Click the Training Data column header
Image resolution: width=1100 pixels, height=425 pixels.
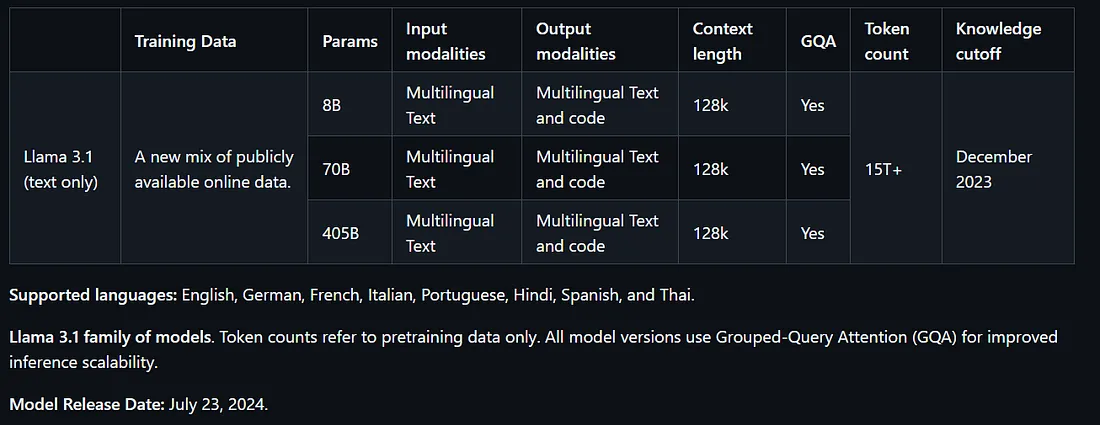point(214,41)
